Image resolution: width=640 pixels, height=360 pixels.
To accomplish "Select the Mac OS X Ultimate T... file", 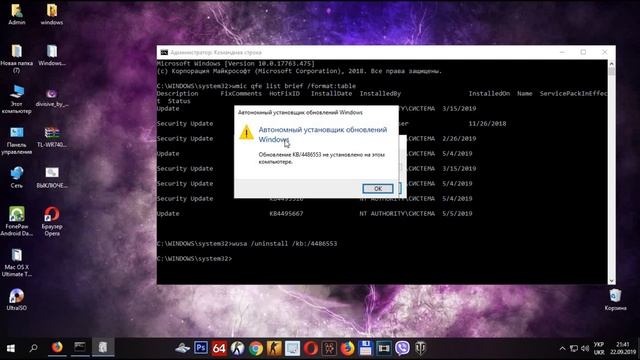I will pyautogui.click(x=16, y=262).
